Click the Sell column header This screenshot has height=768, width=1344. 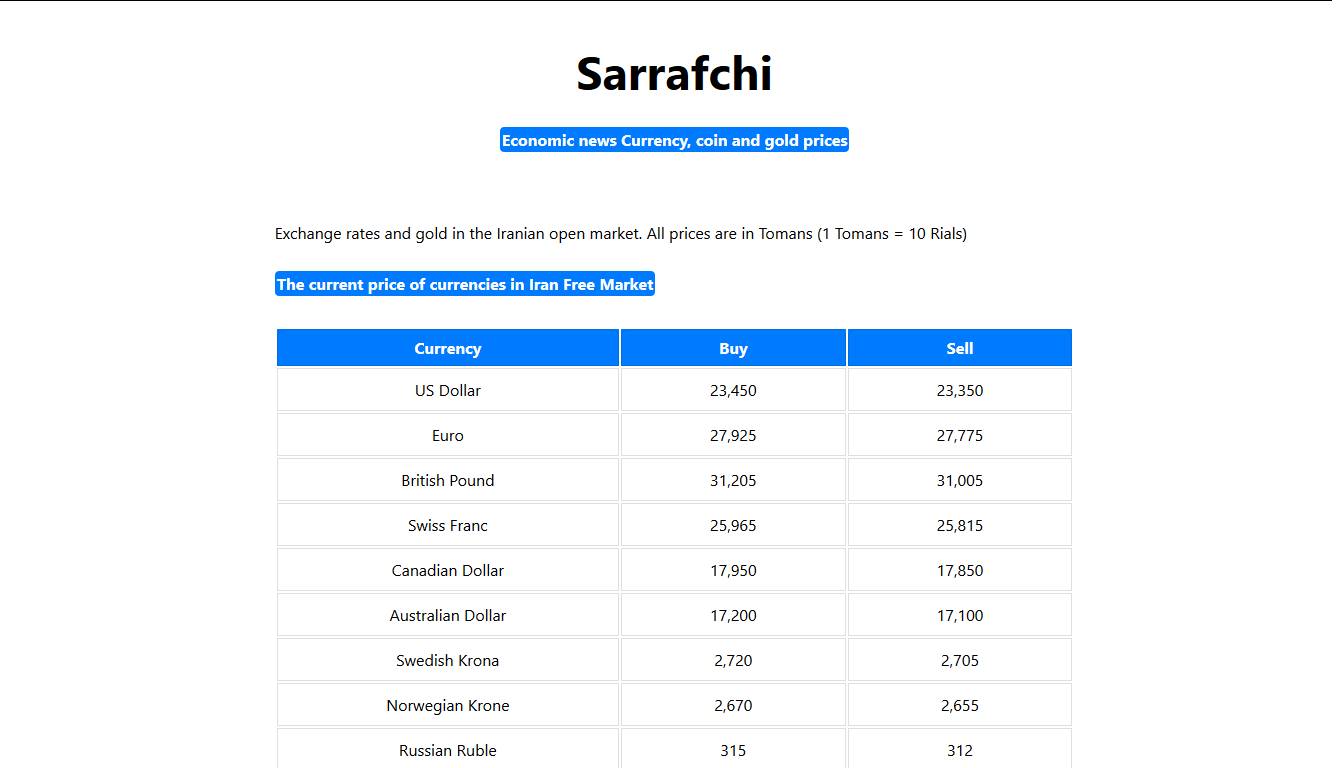click(960, 348)
